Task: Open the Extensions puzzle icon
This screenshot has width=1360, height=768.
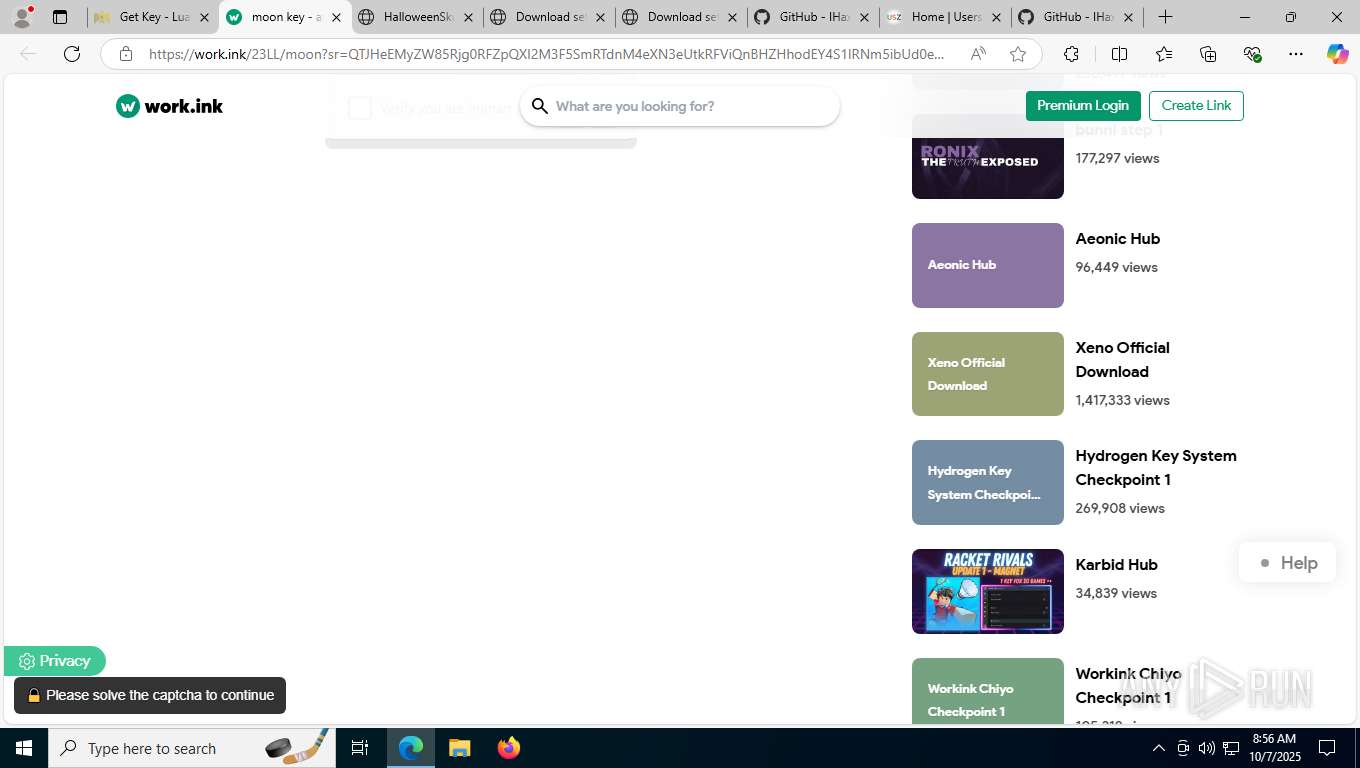Action: tap(1071, 54)
